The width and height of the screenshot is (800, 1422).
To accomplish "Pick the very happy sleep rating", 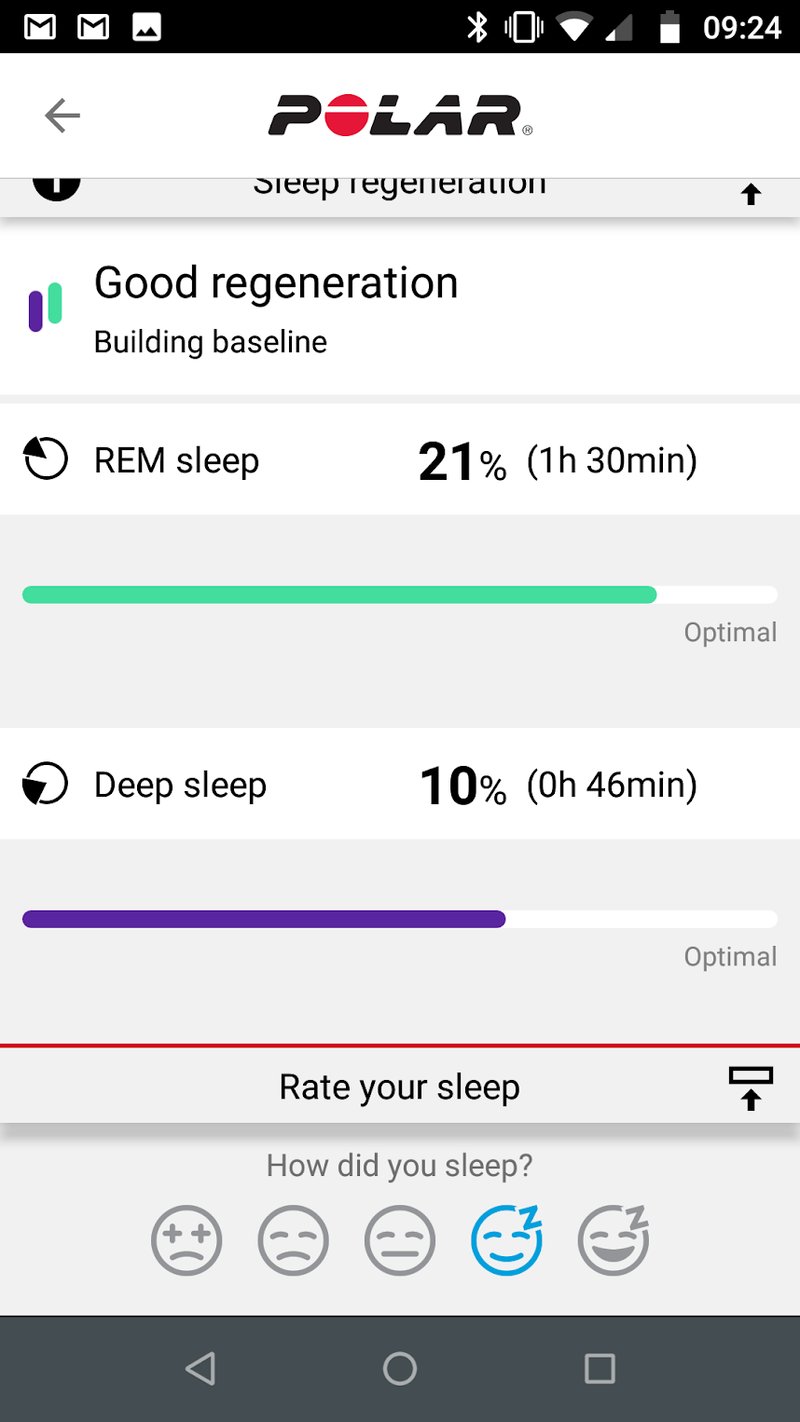I will pos(614,1241).
